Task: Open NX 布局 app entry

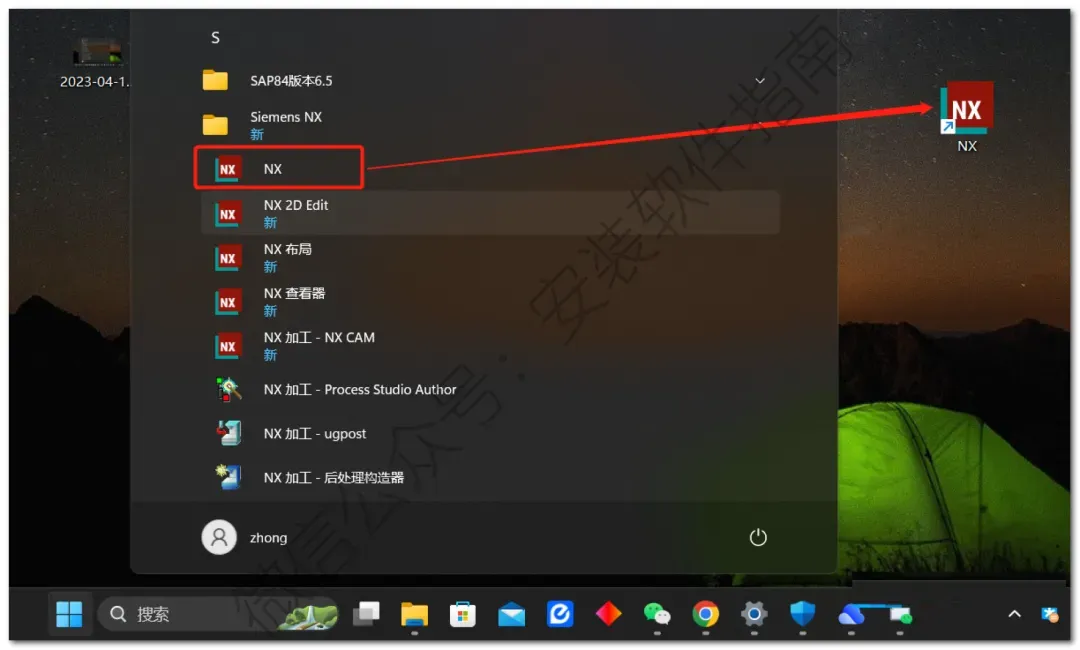Action: click(x=490, y=258)
